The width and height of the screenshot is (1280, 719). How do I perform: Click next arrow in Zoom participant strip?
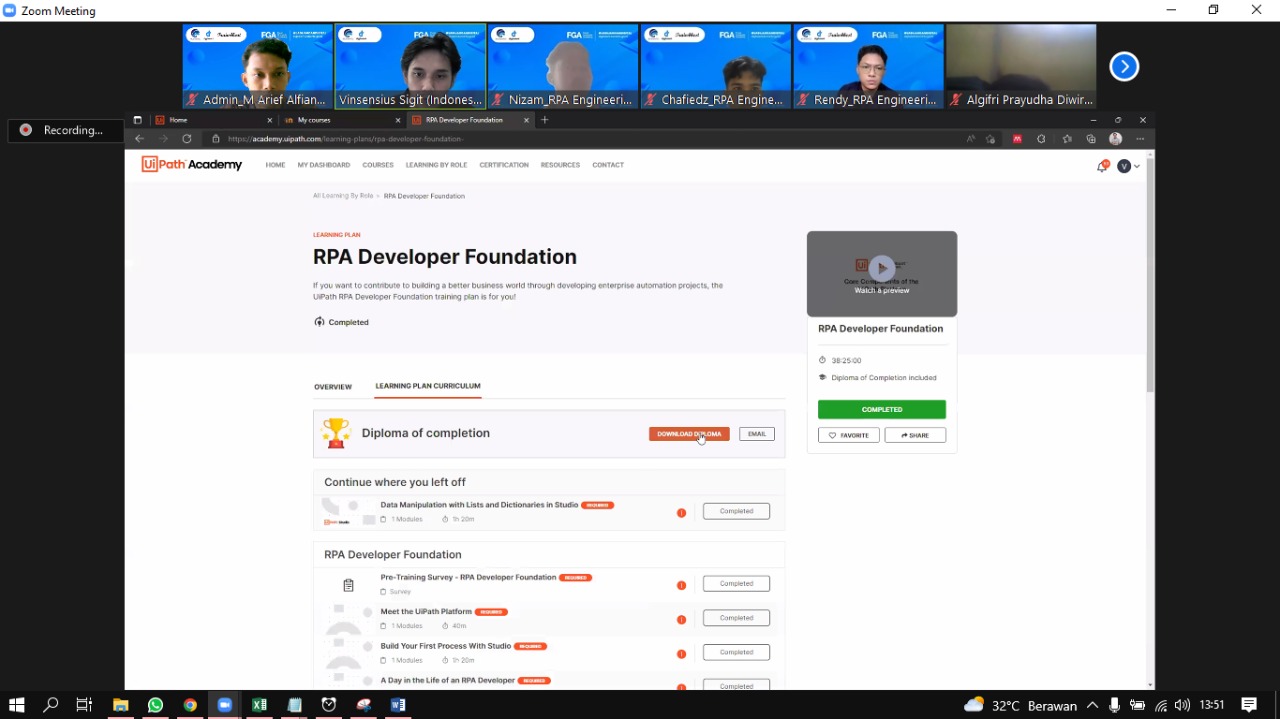pyautogui.click(x=1124, y=67)
